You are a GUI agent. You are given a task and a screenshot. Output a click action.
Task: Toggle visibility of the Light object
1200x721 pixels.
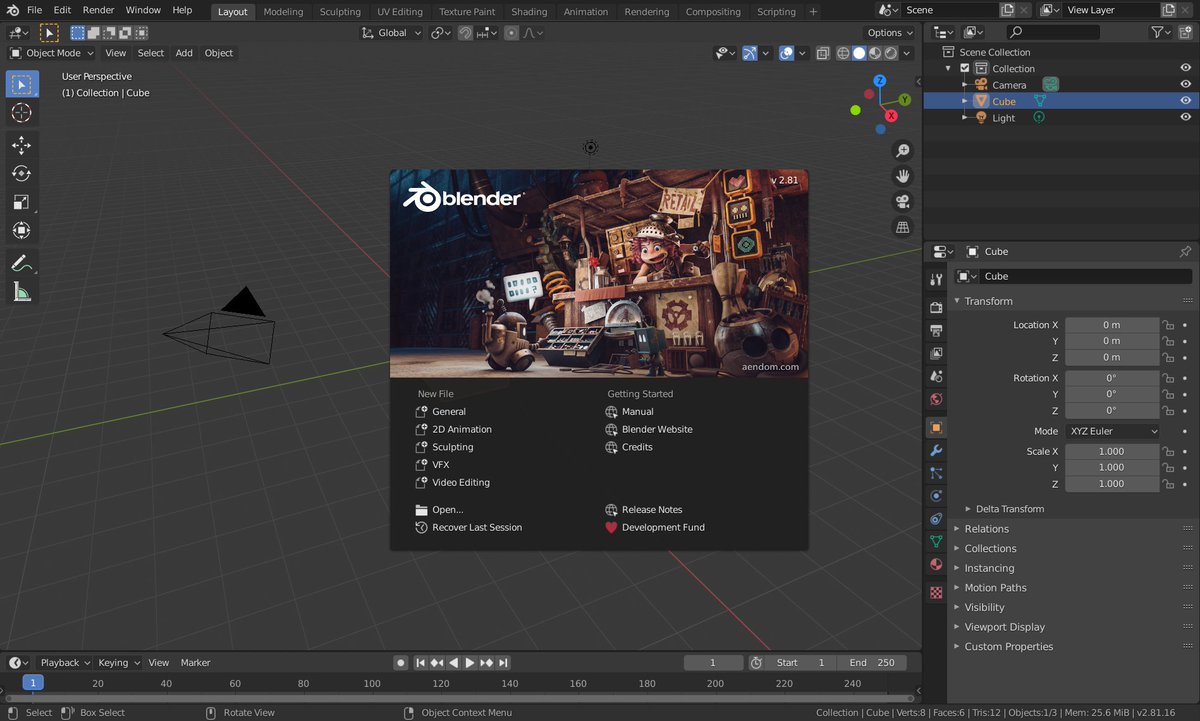click(x=1185, y=118)
